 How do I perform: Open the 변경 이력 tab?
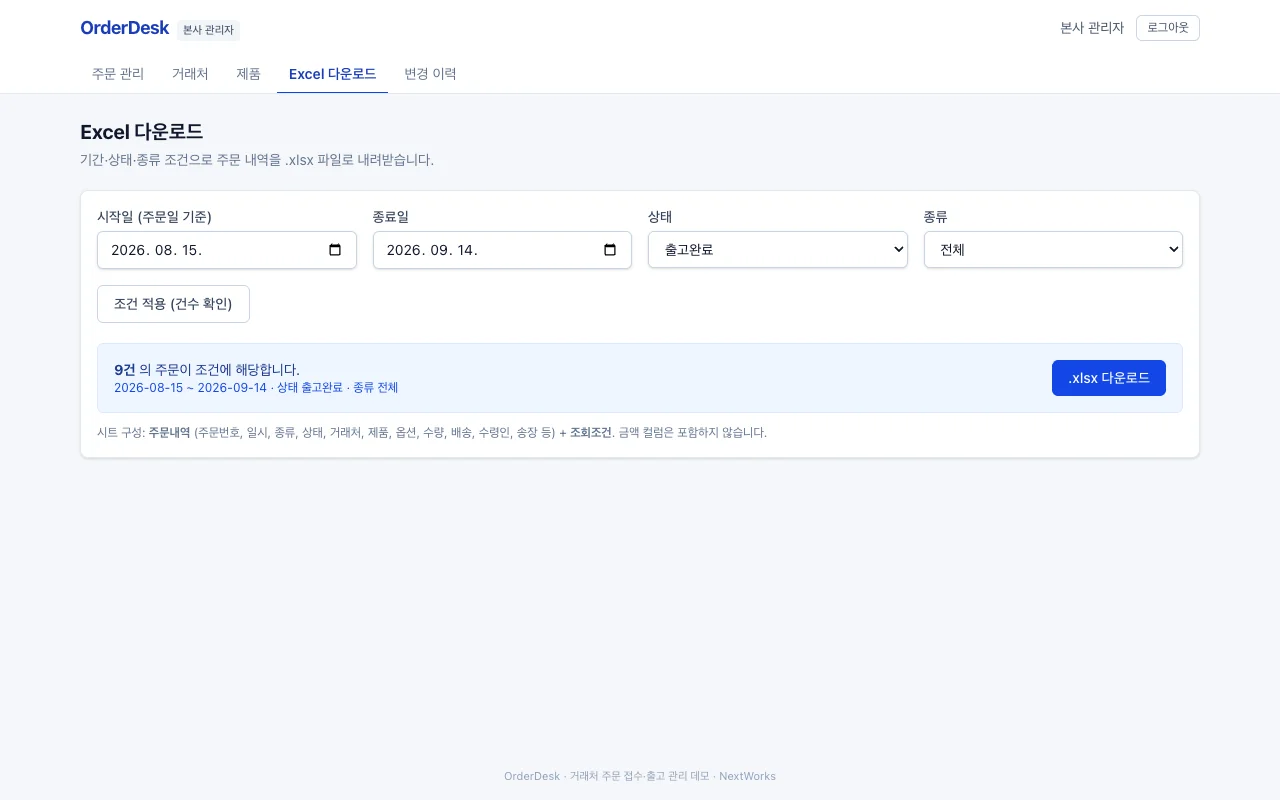(x=430, y=74)
